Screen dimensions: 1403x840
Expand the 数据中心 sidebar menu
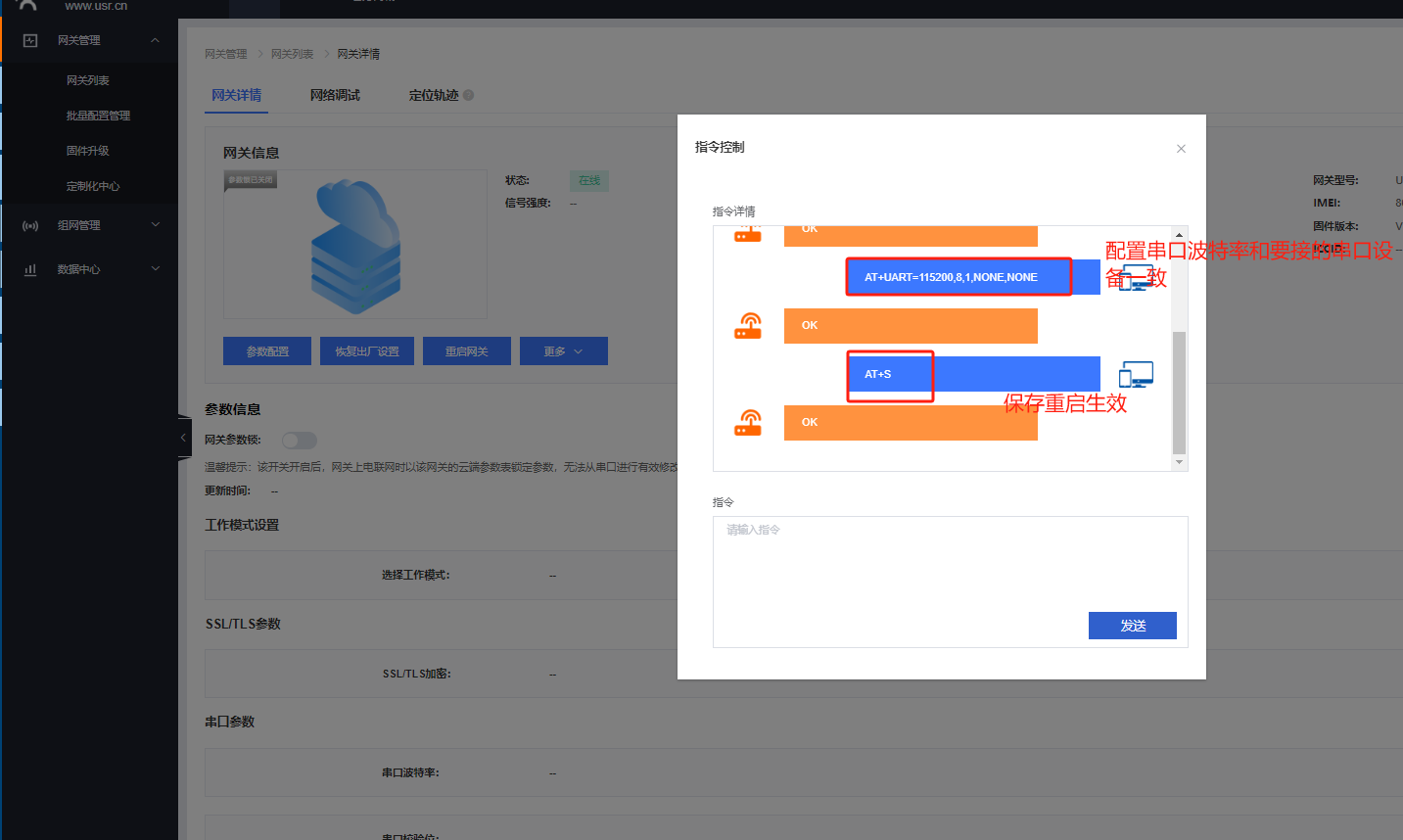tap(155, 269)
